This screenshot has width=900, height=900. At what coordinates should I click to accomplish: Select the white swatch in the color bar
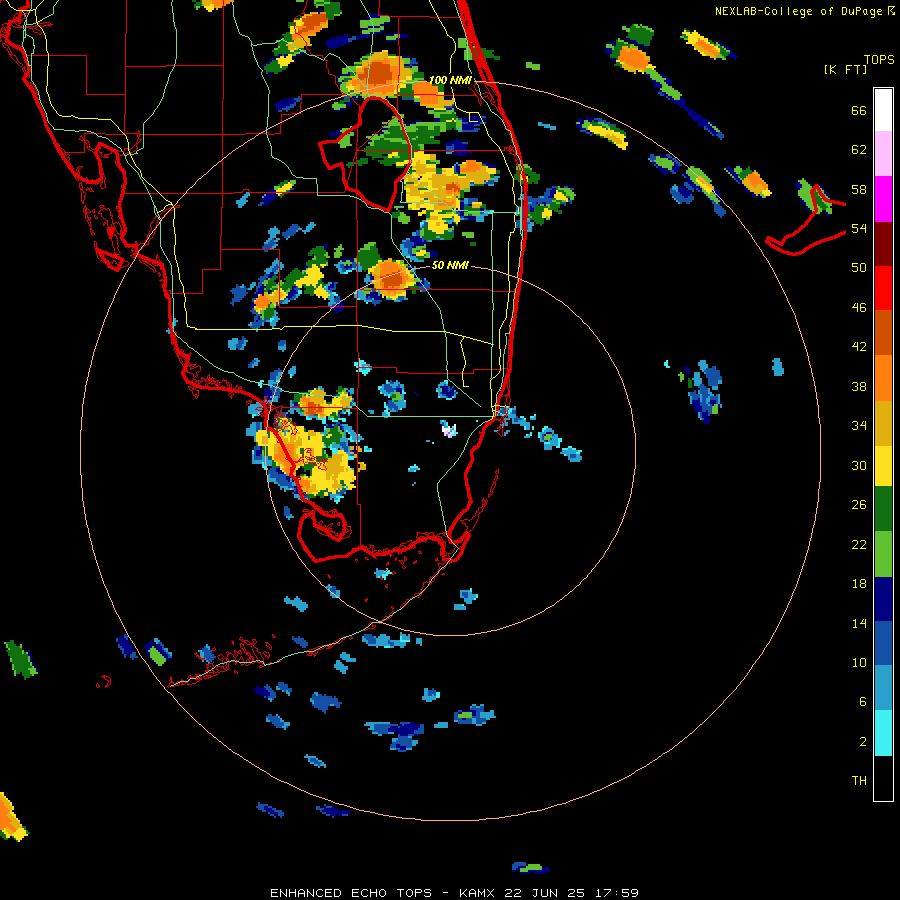[x=883, y=110]
